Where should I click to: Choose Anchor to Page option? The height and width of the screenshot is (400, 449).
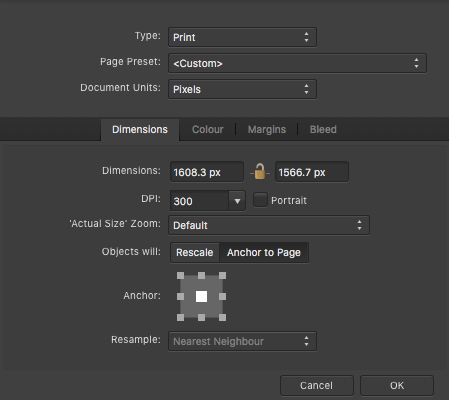tap(264, 252)
